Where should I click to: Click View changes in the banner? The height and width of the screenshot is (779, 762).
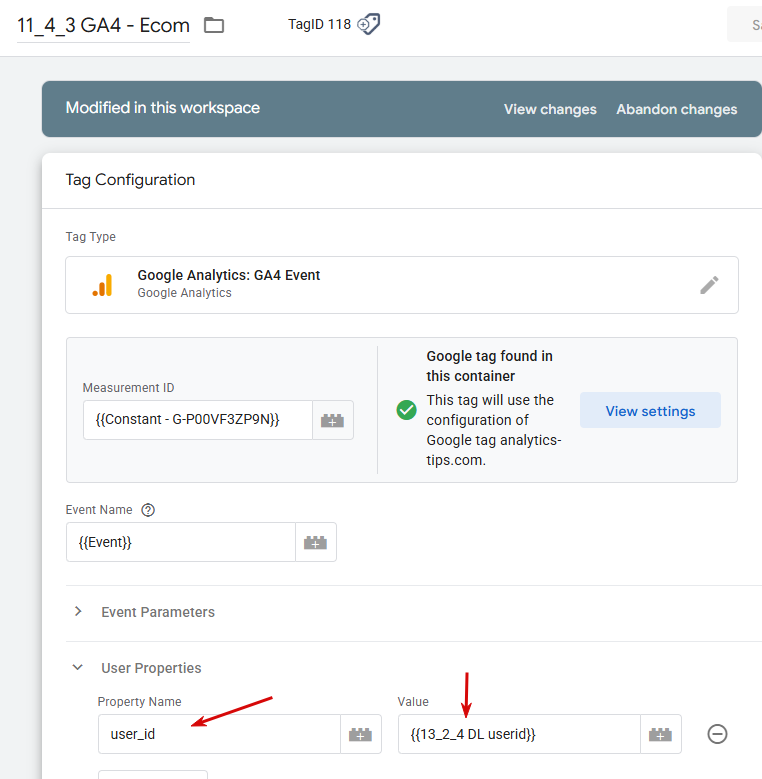[550, 109]
